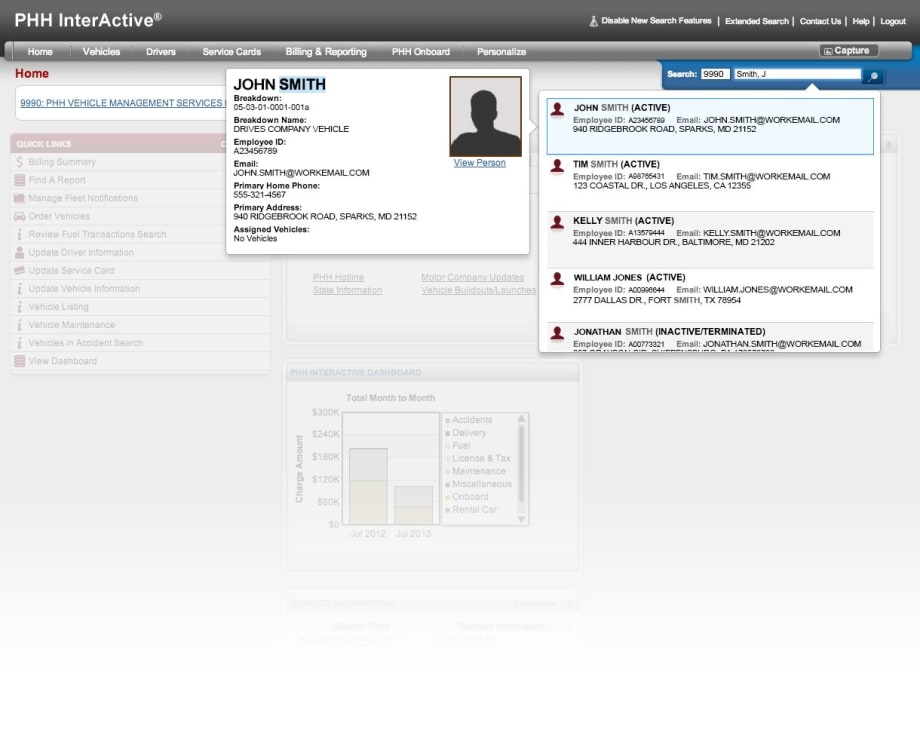Viewport: 920px width, 745px height.
Task: Select the TIM SMITH (ACTIVE) search result
Action: (x=710, y=182)
